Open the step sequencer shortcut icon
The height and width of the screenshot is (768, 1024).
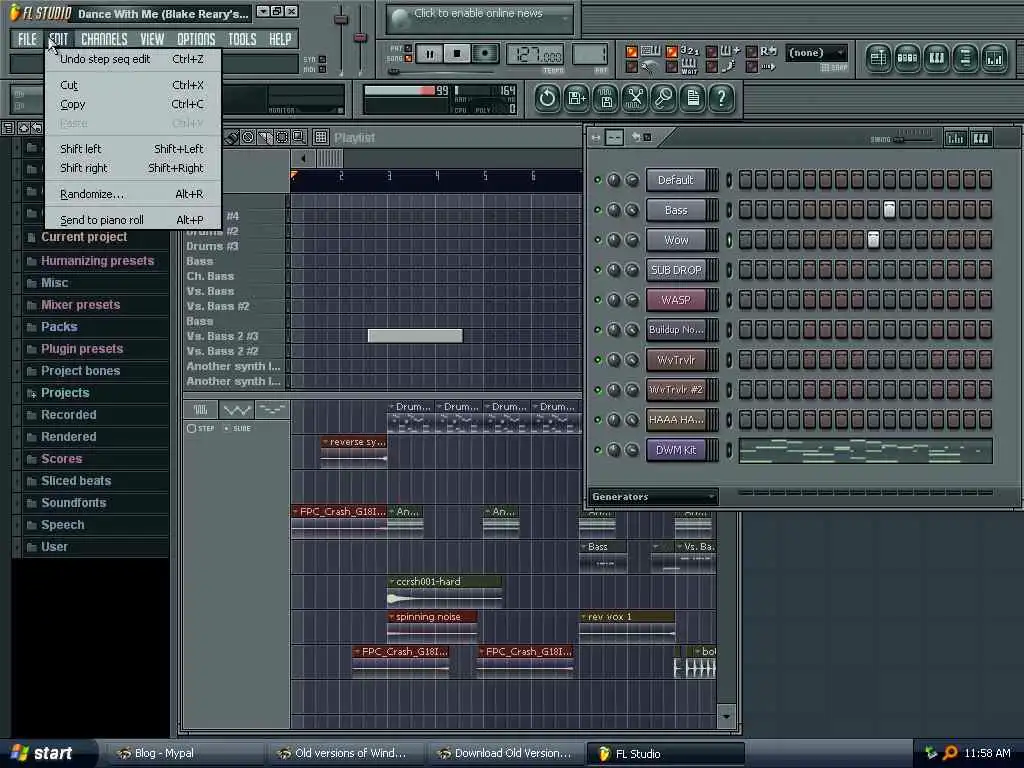pyautogui.click(x=907, y=59)
